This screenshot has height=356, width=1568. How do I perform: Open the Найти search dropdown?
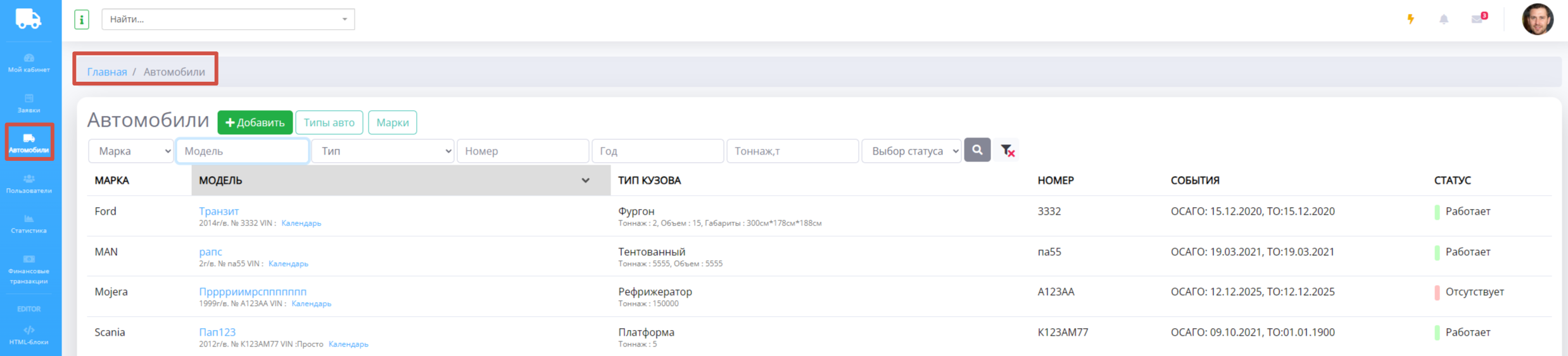click(x=228, y=19)
